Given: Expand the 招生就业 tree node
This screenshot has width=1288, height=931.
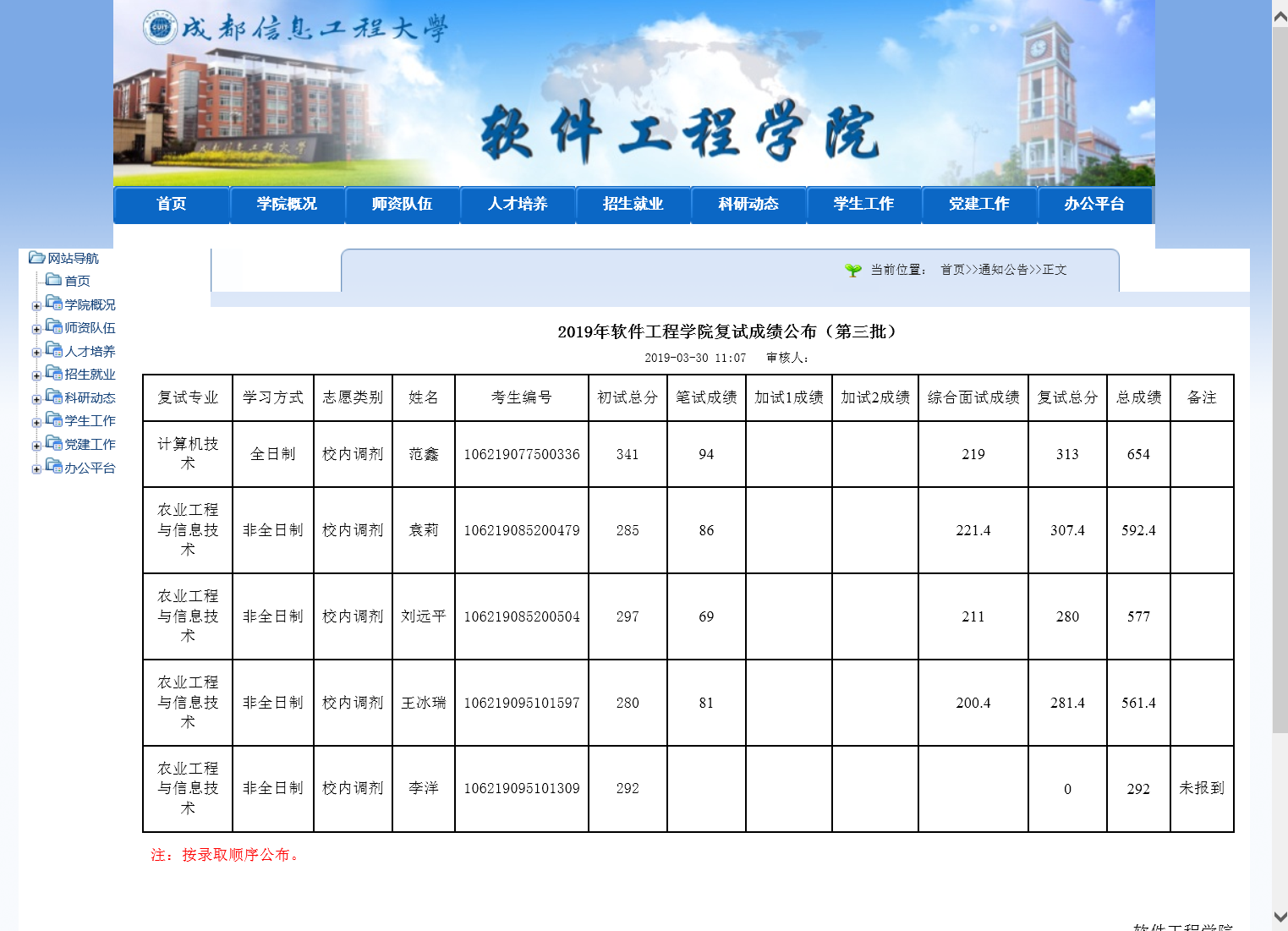Looking at the screenshot, I should 36,375.
